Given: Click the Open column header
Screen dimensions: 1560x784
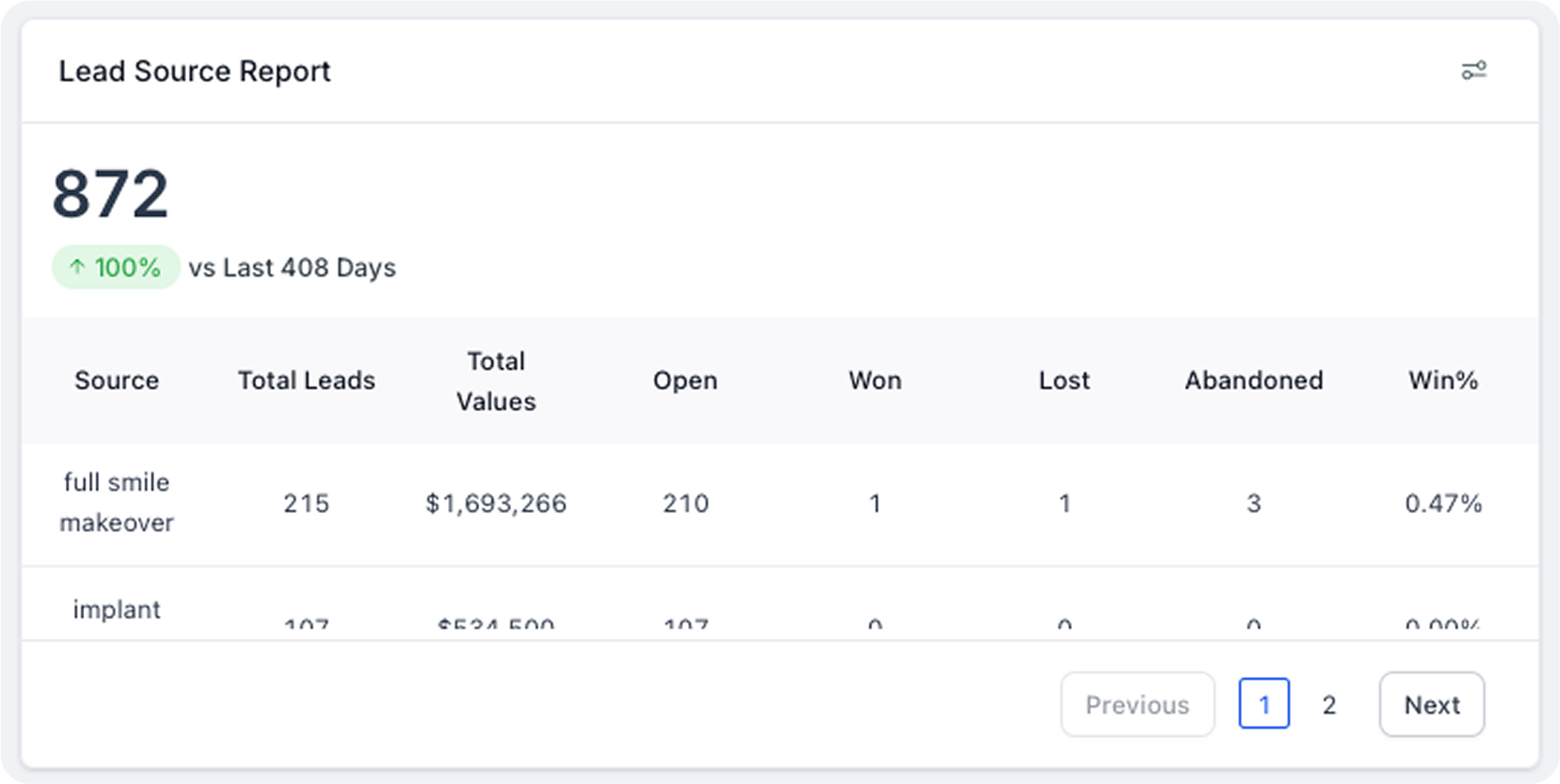Looking at the screenshot, I should [685, 380].
